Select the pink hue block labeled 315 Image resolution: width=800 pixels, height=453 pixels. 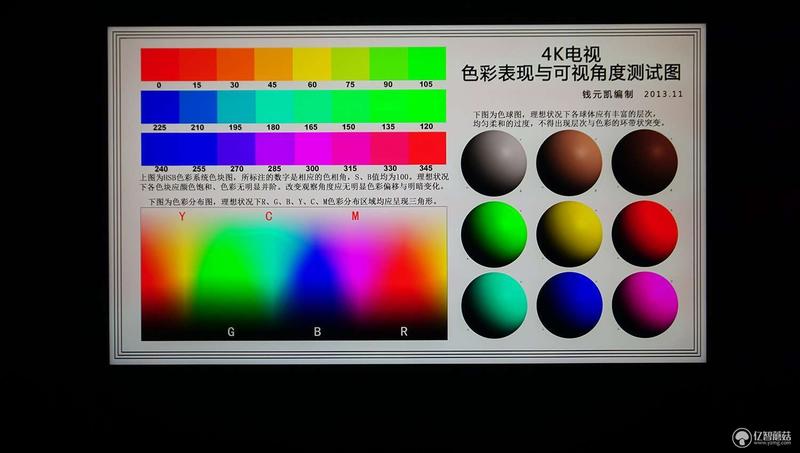[x=351, y=148]
